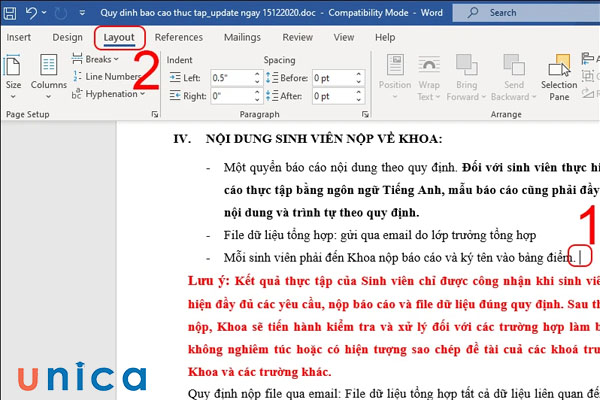Click the heading 'NỘI DUNG SINH VIÊN NỘP VỀ KHOA'
This screenshot has width=600, height=400.
point(324,139)
